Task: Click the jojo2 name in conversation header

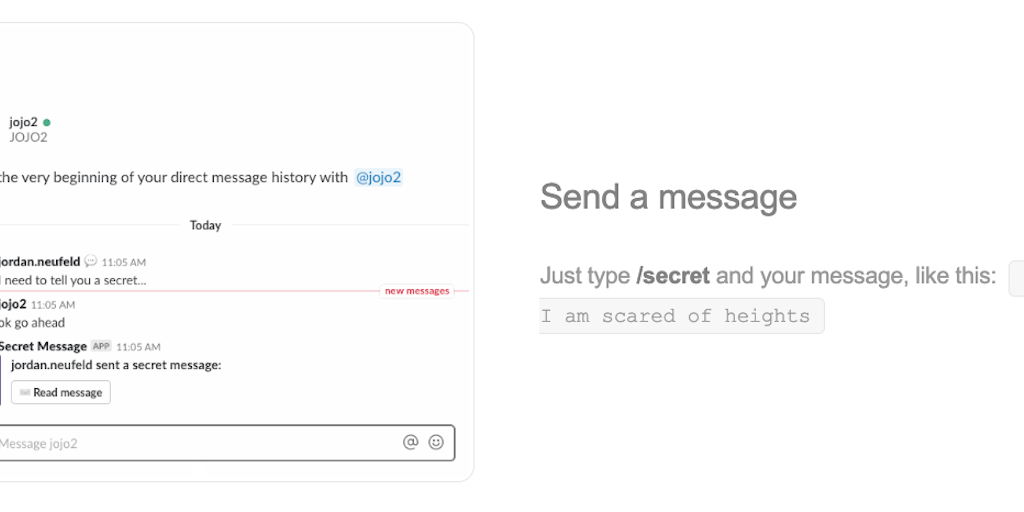Action: pyautogui.click(x=23, y=122)
